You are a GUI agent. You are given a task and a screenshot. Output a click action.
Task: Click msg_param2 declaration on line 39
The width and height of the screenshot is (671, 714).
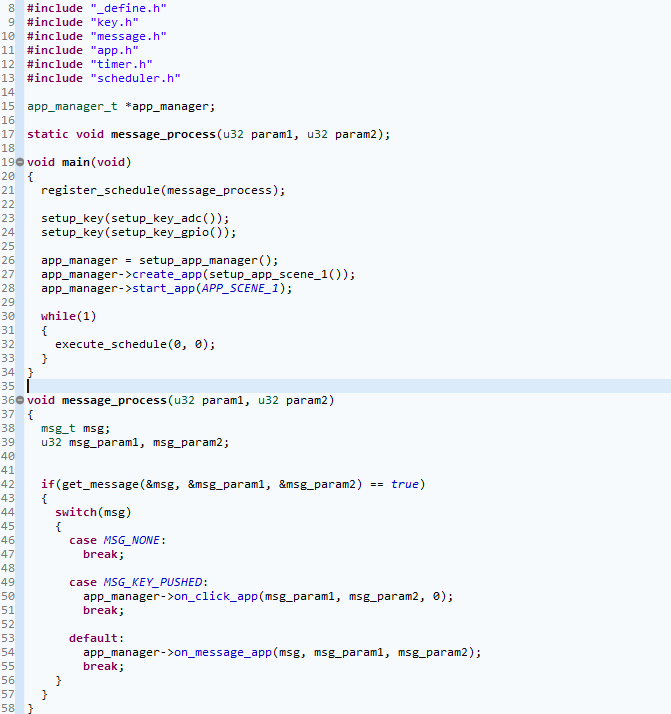tap(188, 443)
